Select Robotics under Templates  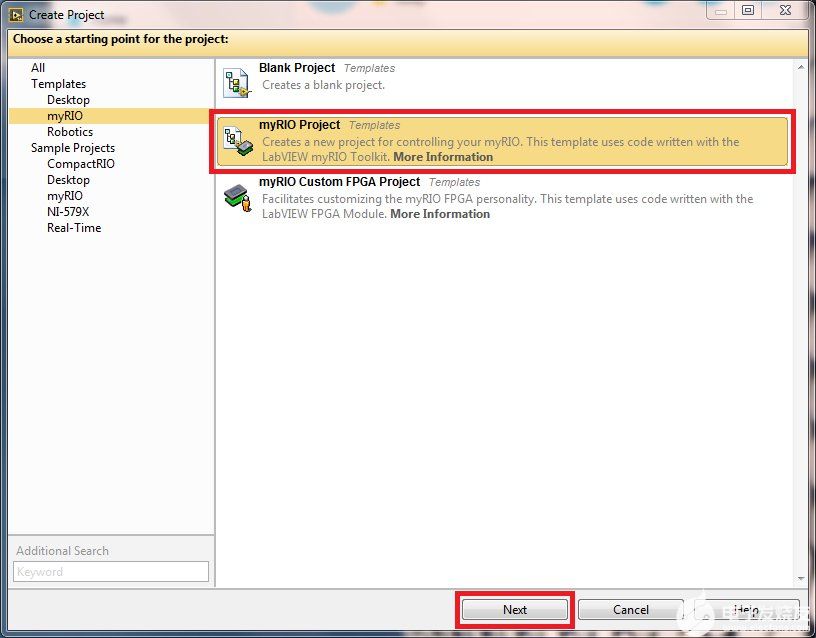pos(70,132)
